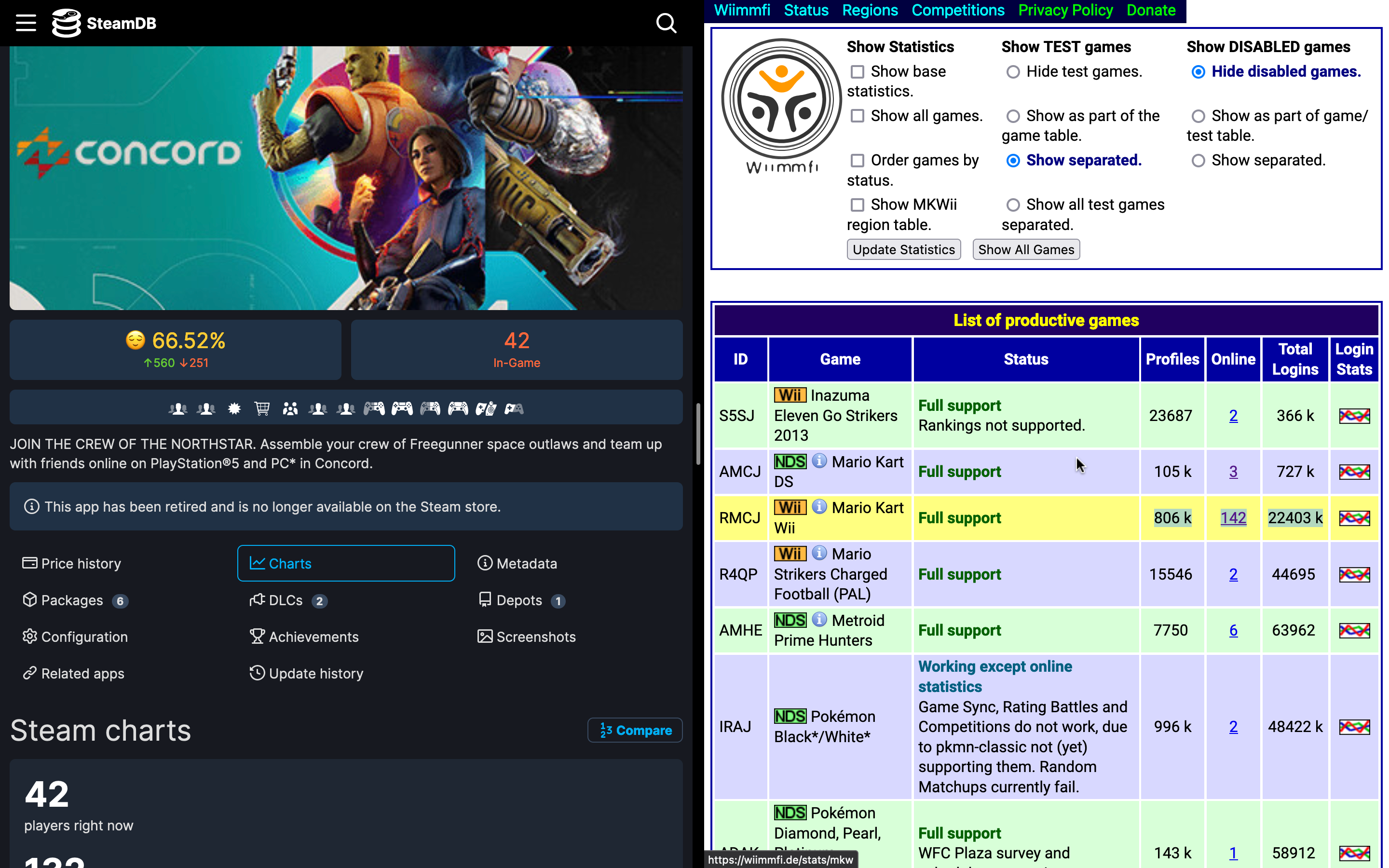This screenshot has height=868, width=1389.
Task: Click the 66.52% rating box
Action: coord(176,350)
